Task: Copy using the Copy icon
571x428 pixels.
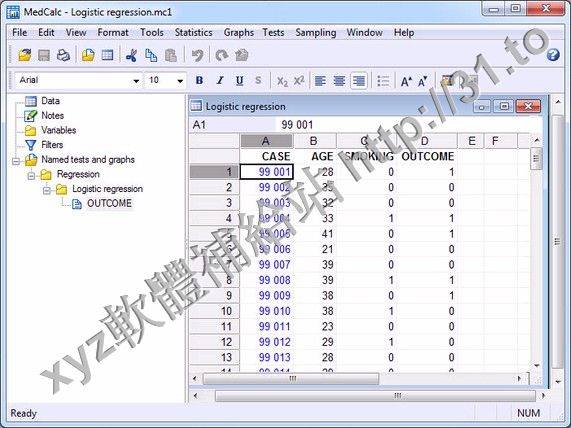Action: [151, 55]
